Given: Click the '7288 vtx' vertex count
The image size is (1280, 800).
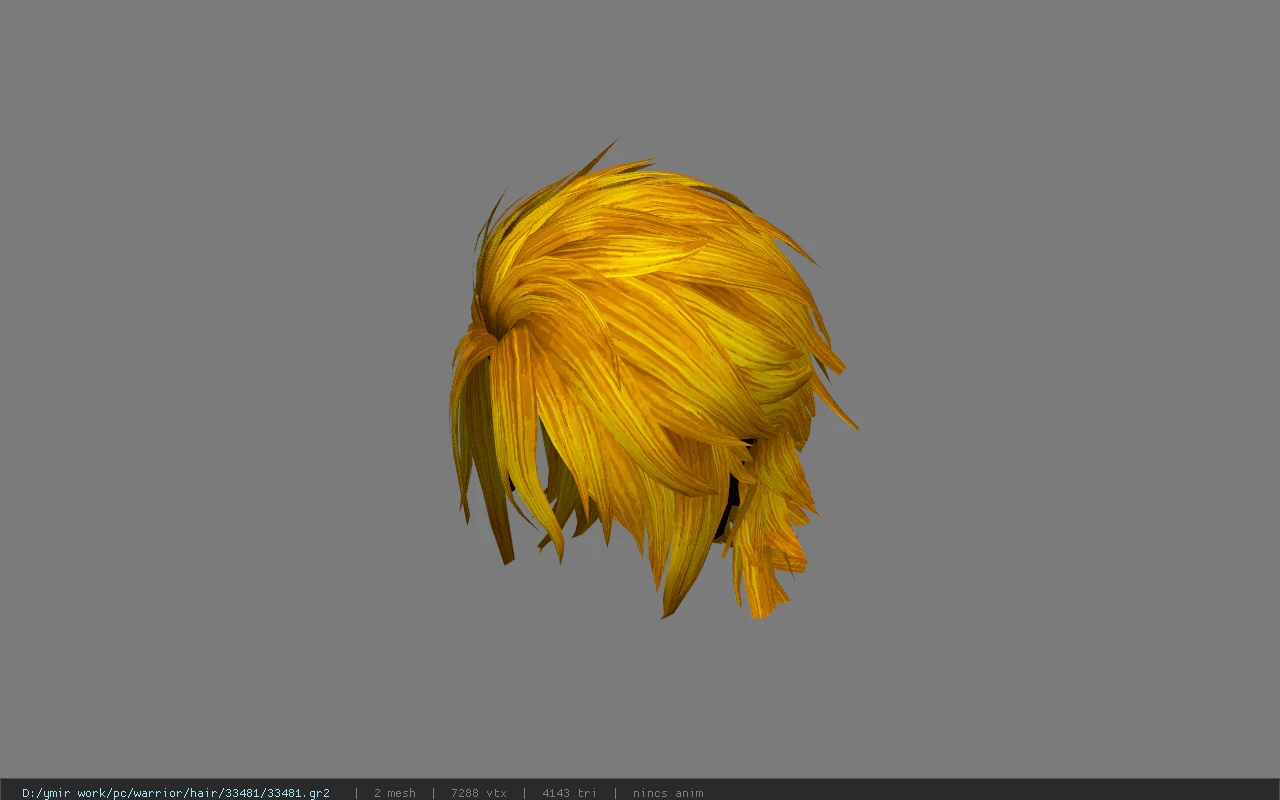Looking at the screenshot, I should click(479, 793).
